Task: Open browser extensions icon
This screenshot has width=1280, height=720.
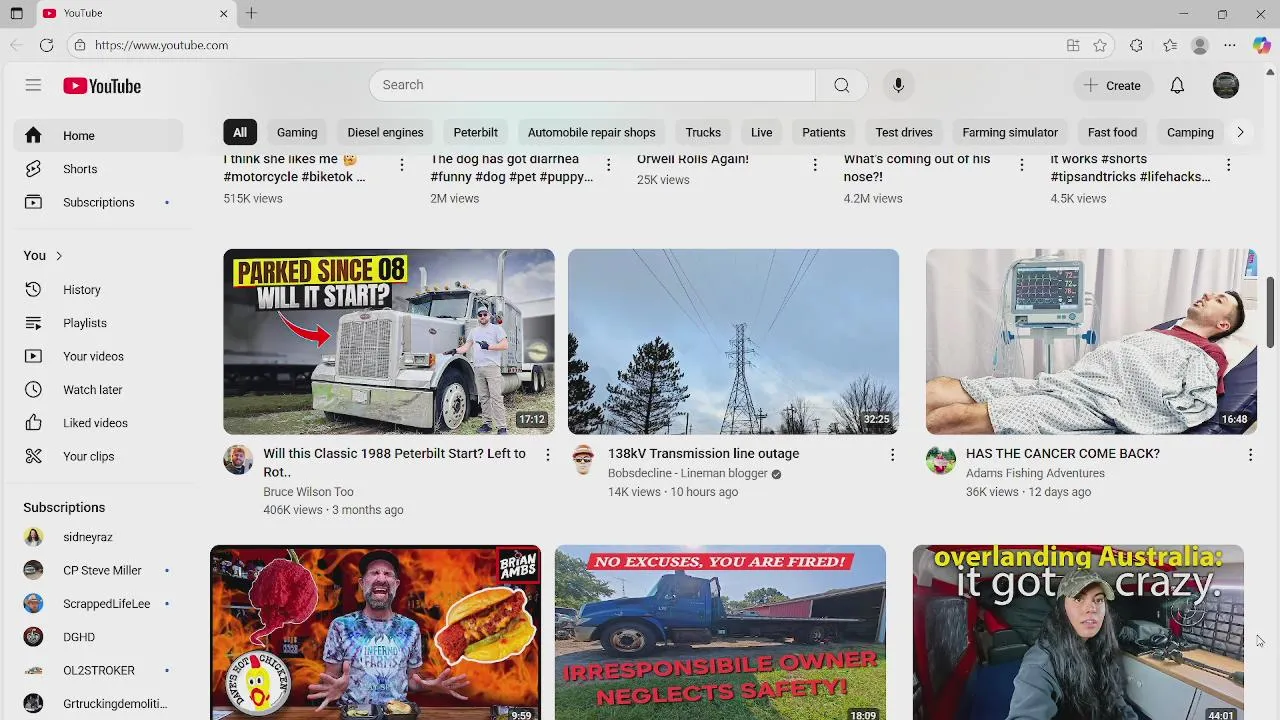Action: click(x=1136, y=45)
